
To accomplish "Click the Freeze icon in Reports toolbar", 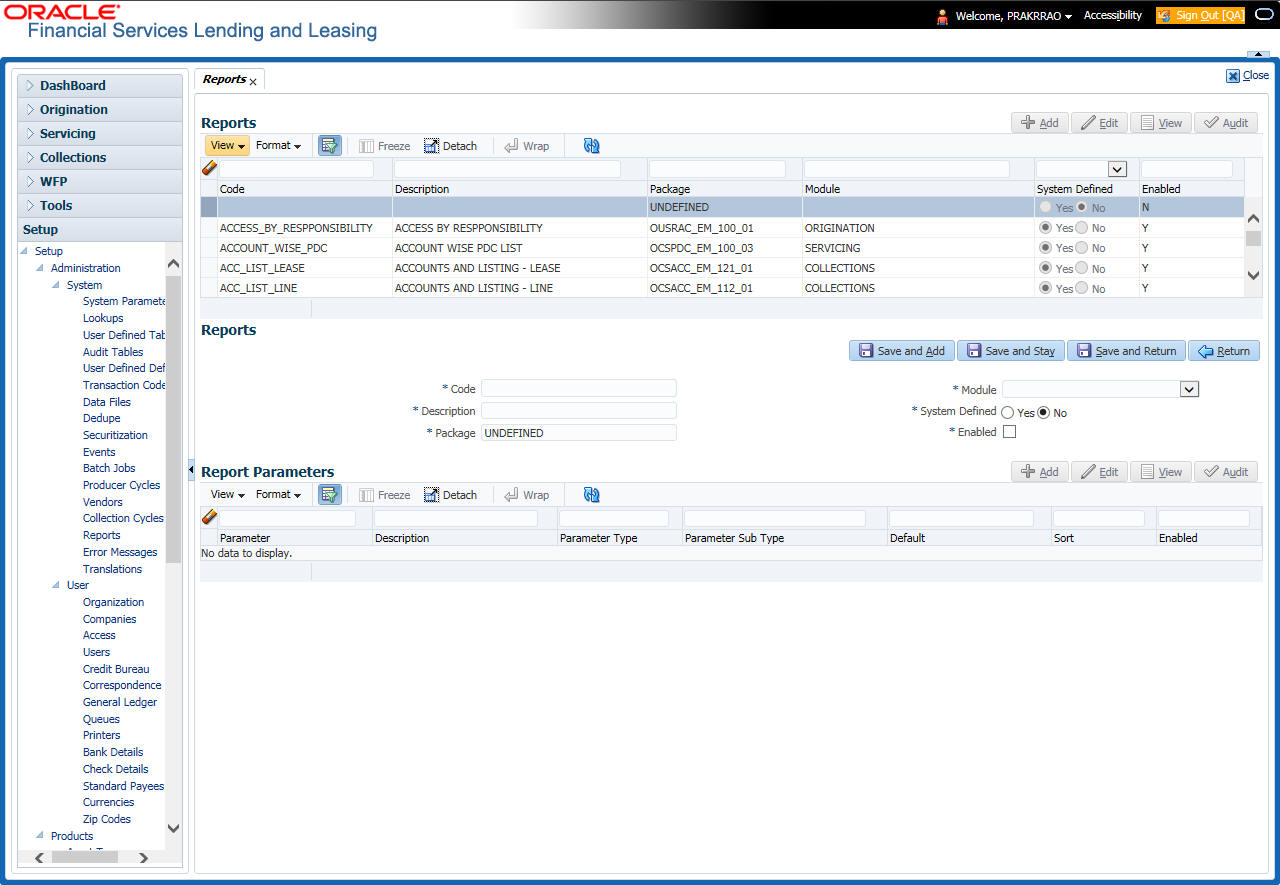I will [x=384, y=146].
